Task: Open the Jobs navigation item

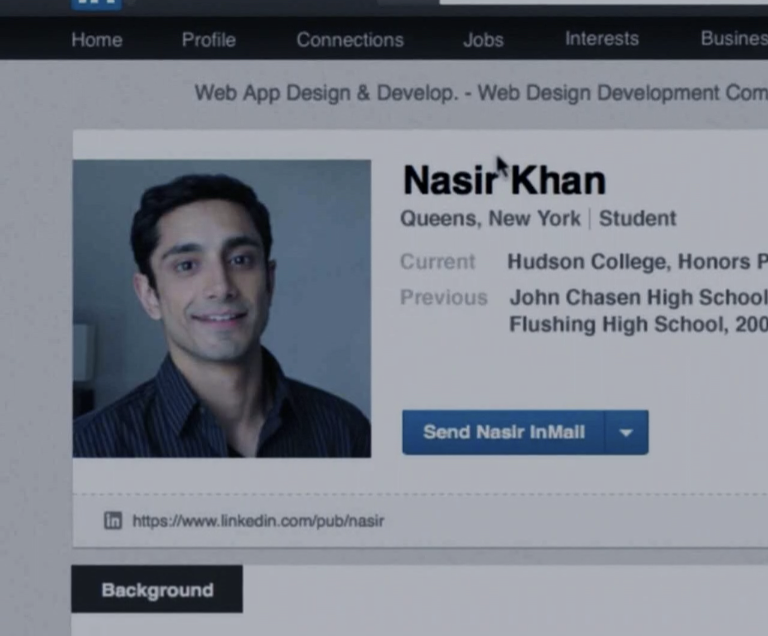Action: [x=483, y=40]
